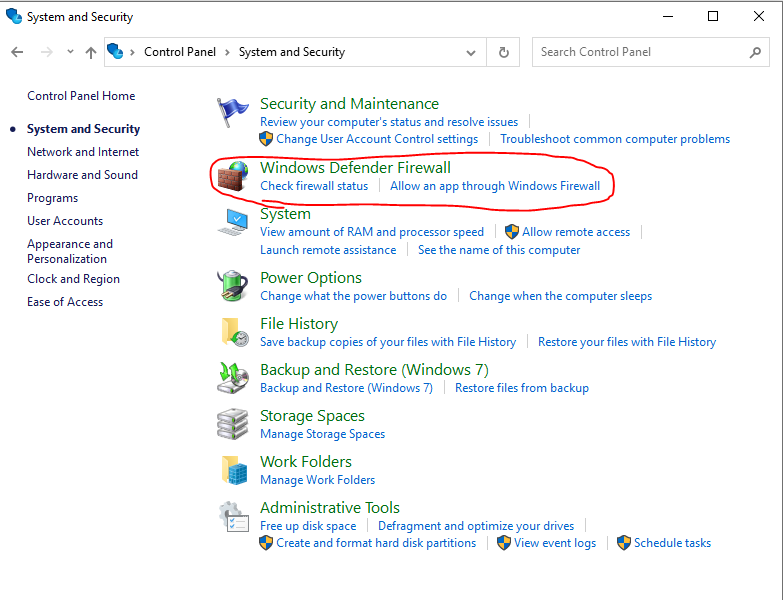Open Windows Defender Firewall heading
Viewport: 783px width, 600px height.
[355, 168]
